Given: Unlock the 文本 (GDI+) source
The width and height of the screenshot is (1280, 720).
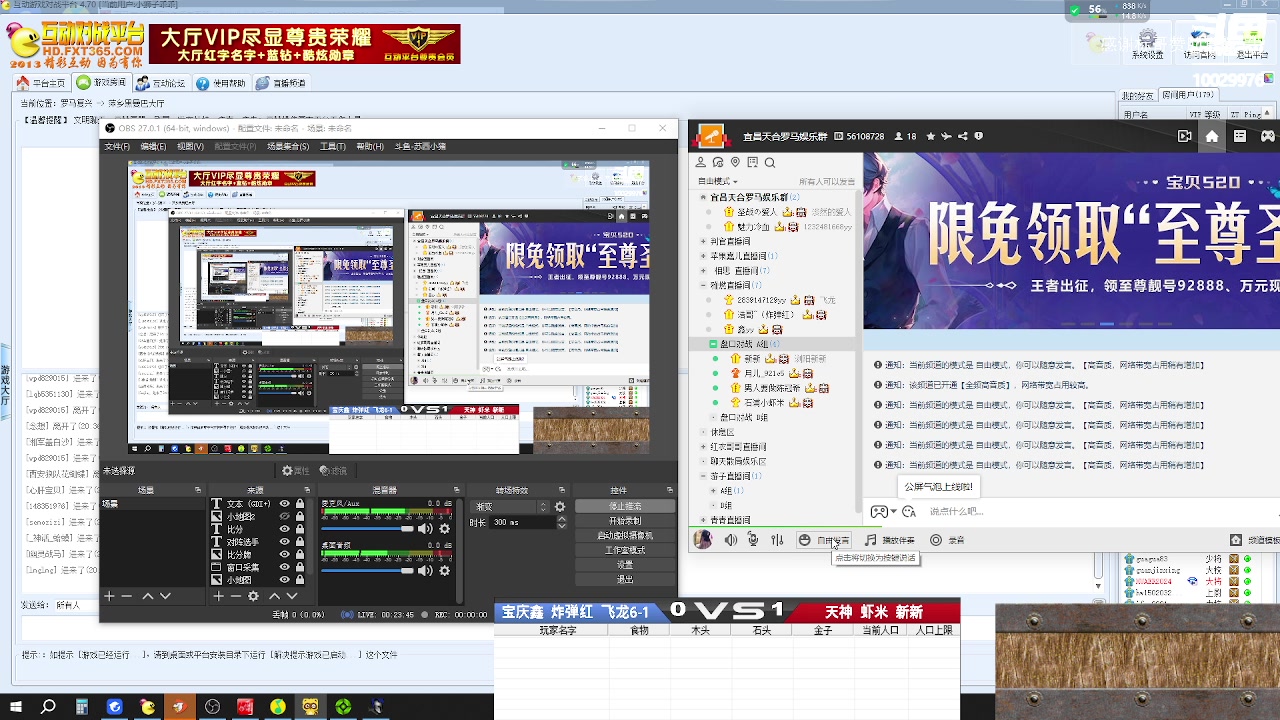Looking at the screenshot, I should tap(299, 504).
